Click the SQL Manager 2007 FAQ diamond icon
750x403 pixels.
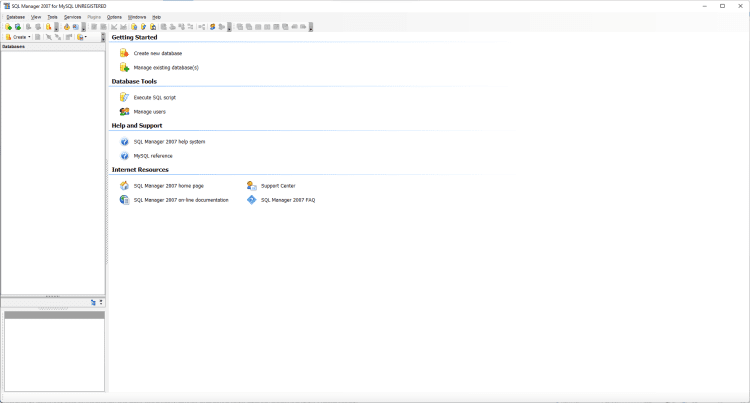coord(252,200)
